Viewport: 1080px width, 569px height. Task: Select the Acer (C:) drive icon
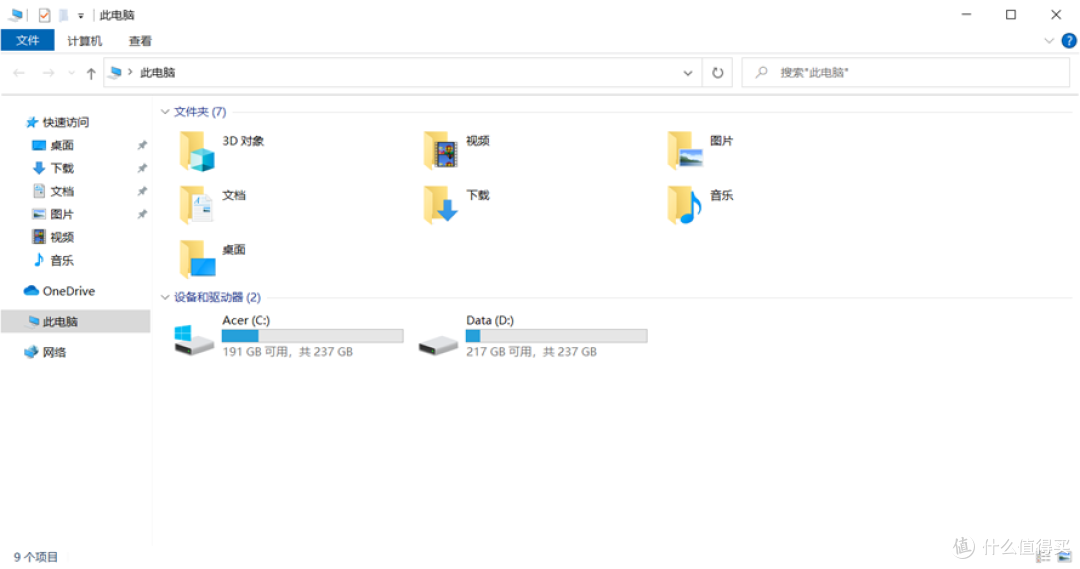tap(194, 340)
